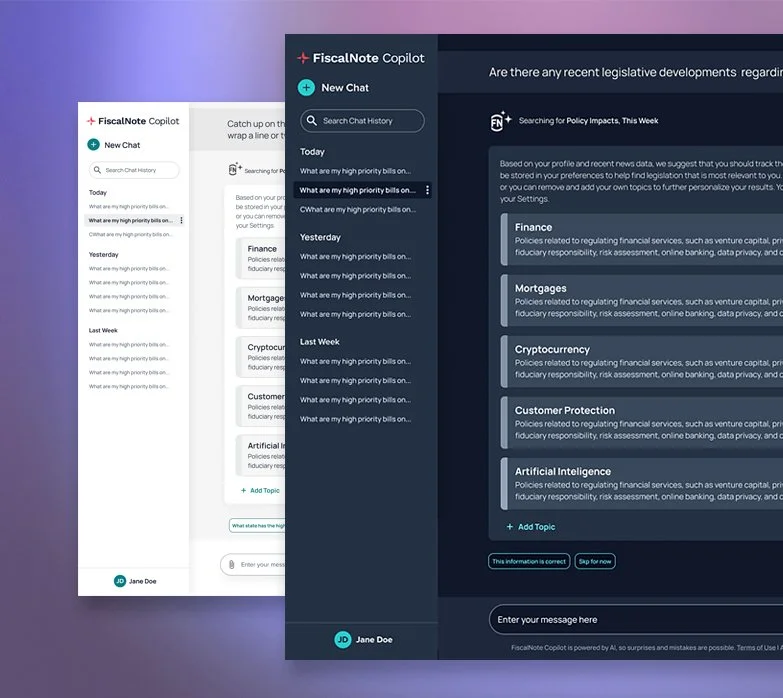Open the three-dot chat options in dark window
The height and width of the screenshot is (698, 783).
[427, 190]
